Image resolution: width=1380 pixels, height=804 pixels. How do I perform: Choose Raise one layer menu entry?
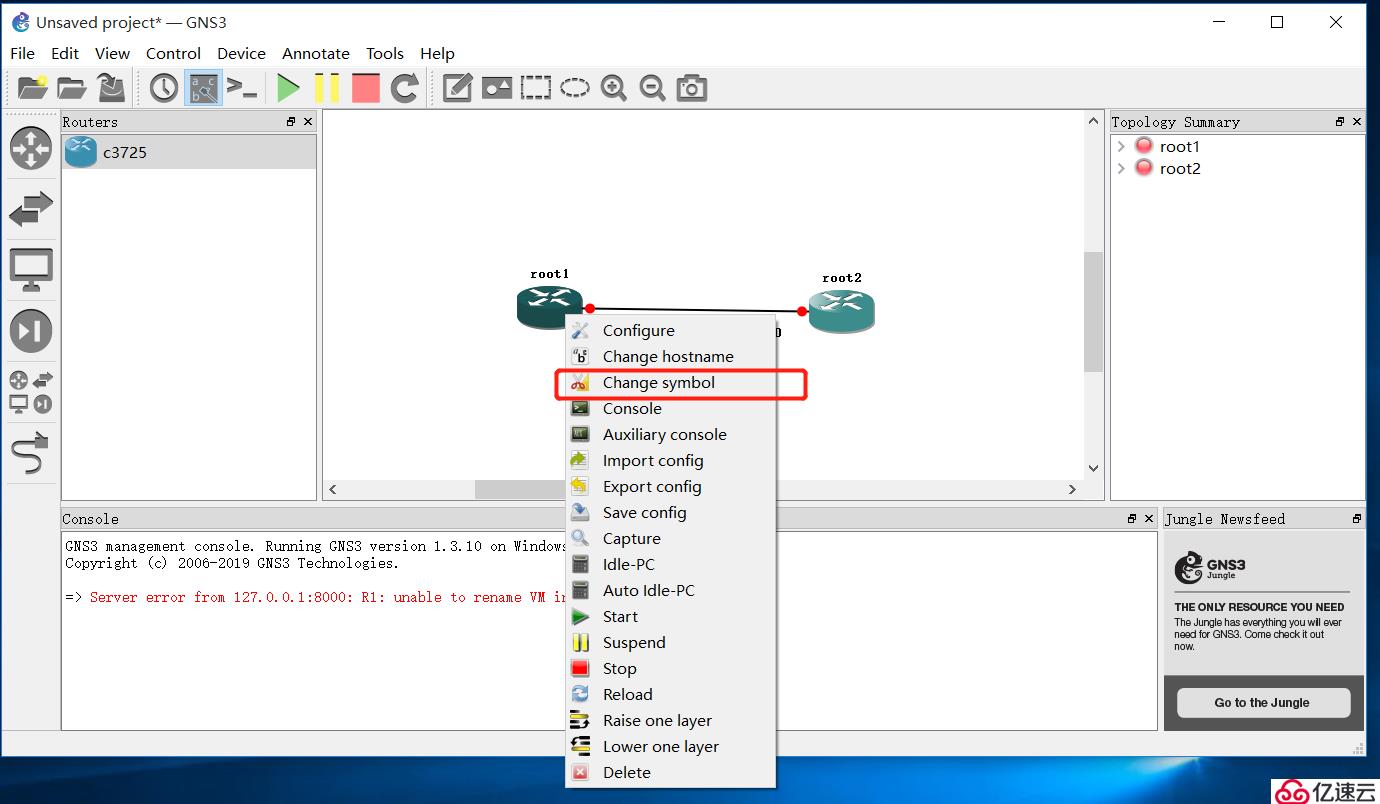point(671,720)
